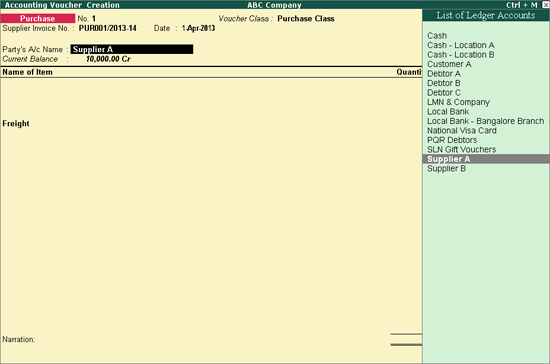Select Customer A ledger account
550x364 pixels.
pos(449,64)
